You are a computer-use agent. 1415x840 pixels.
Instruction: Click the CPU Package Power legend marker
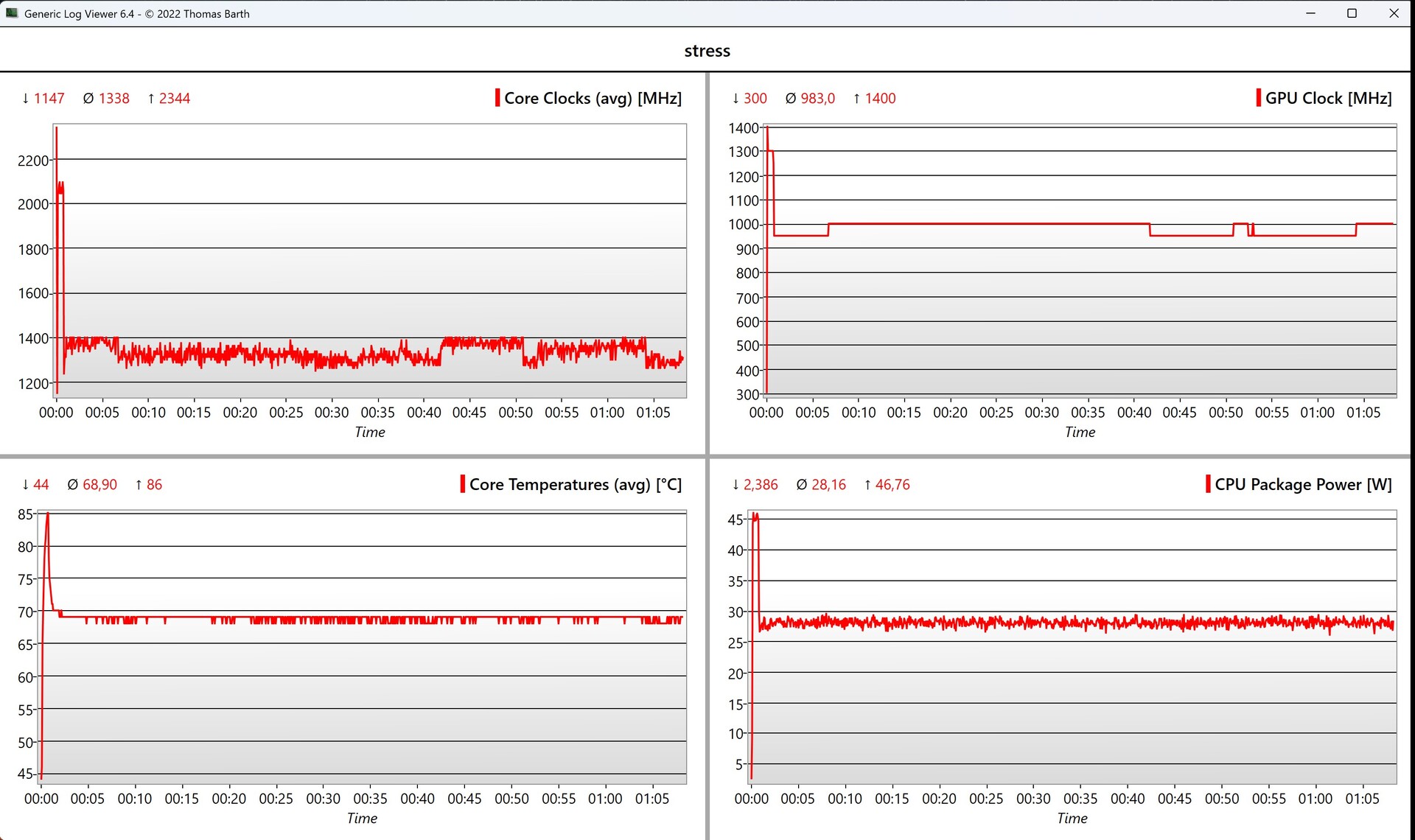point(1208,484)
